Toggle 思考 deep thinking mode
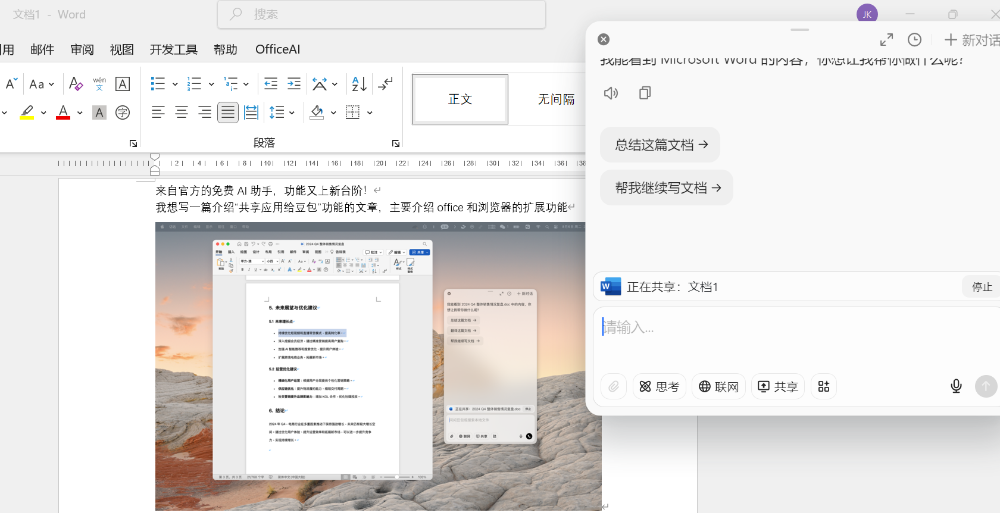The width and height of the screenshot is (1000, 513). [659, 387]
